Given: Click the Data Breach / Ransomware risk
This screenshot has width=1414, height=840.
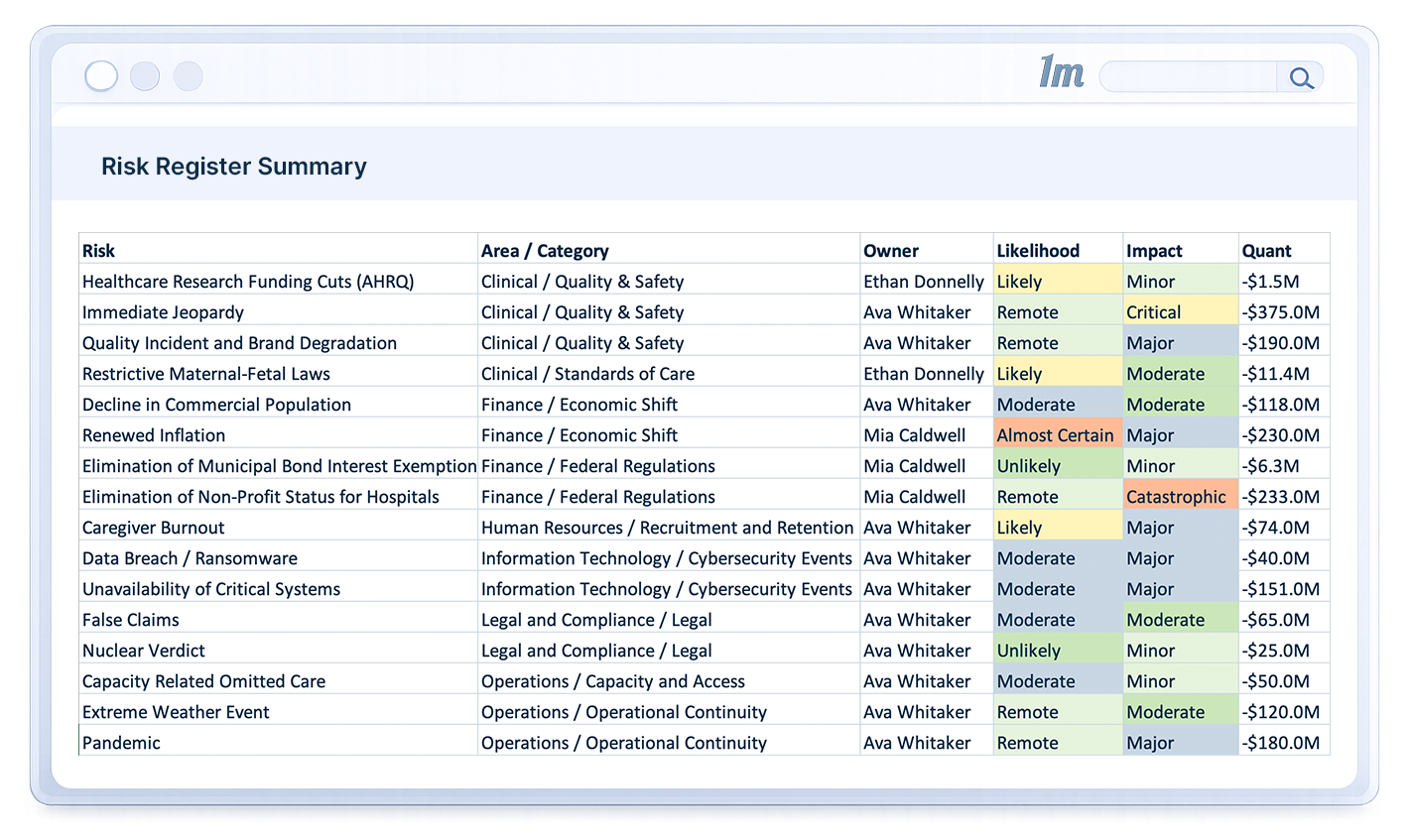Looking at the screenshot, I should pos(190,557).
